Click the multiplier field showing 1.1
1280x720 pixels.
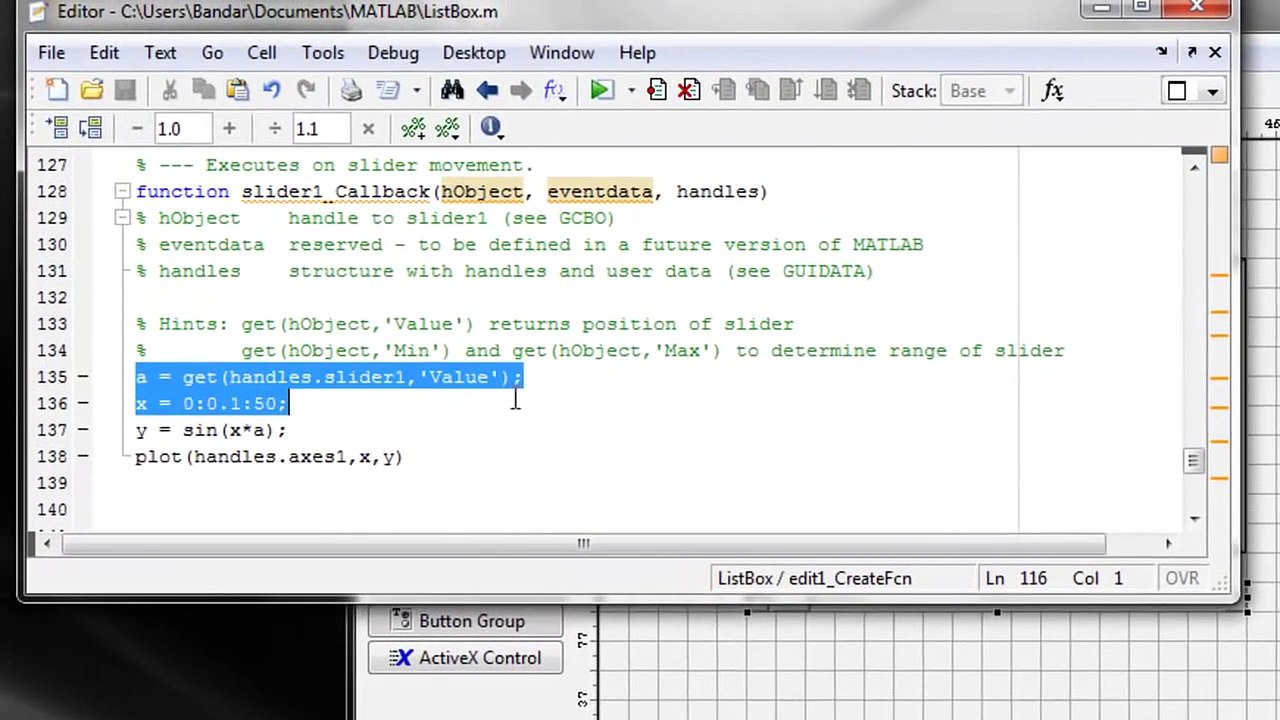[x=320, y=129]
